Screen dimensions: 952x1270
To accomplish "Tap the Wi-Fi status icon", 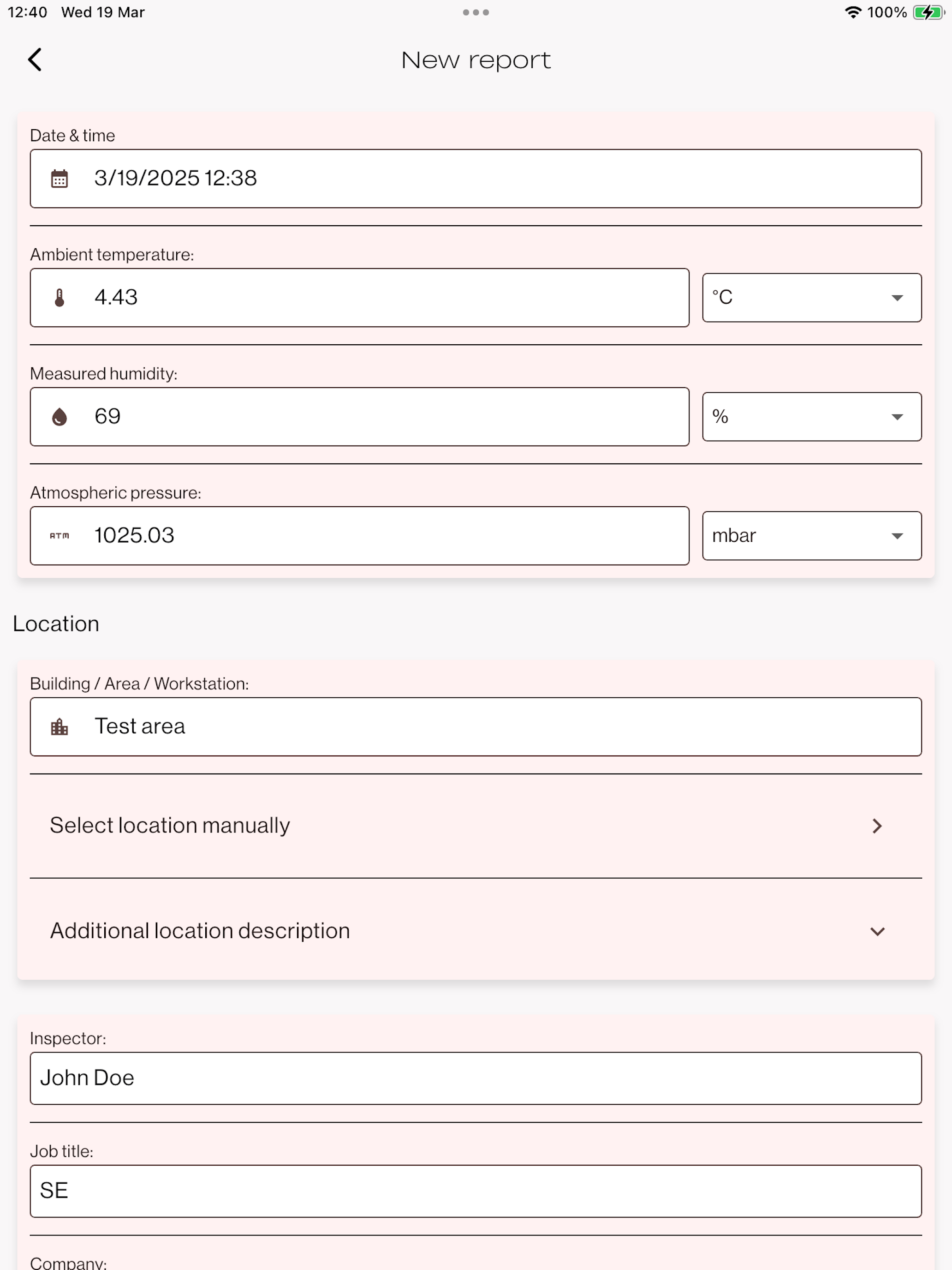I will 853,12.
